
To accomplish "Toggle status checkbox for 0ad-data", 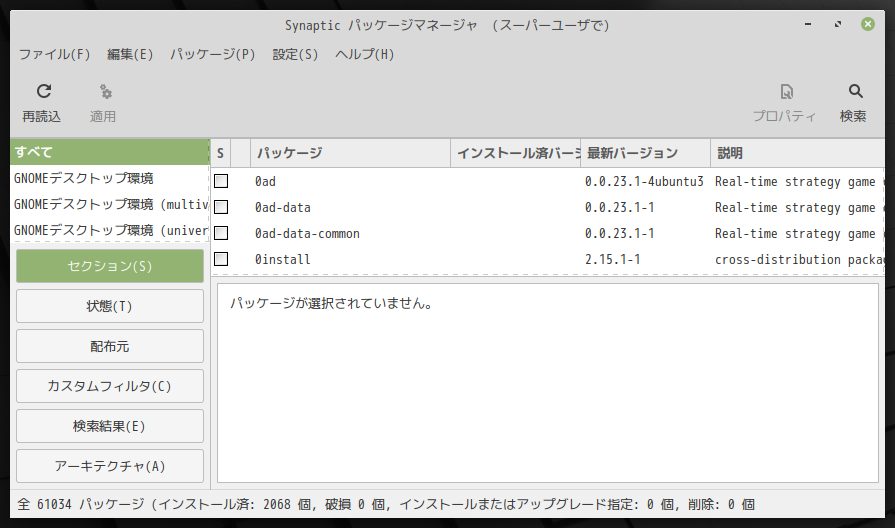I will (x=221, y=207).
